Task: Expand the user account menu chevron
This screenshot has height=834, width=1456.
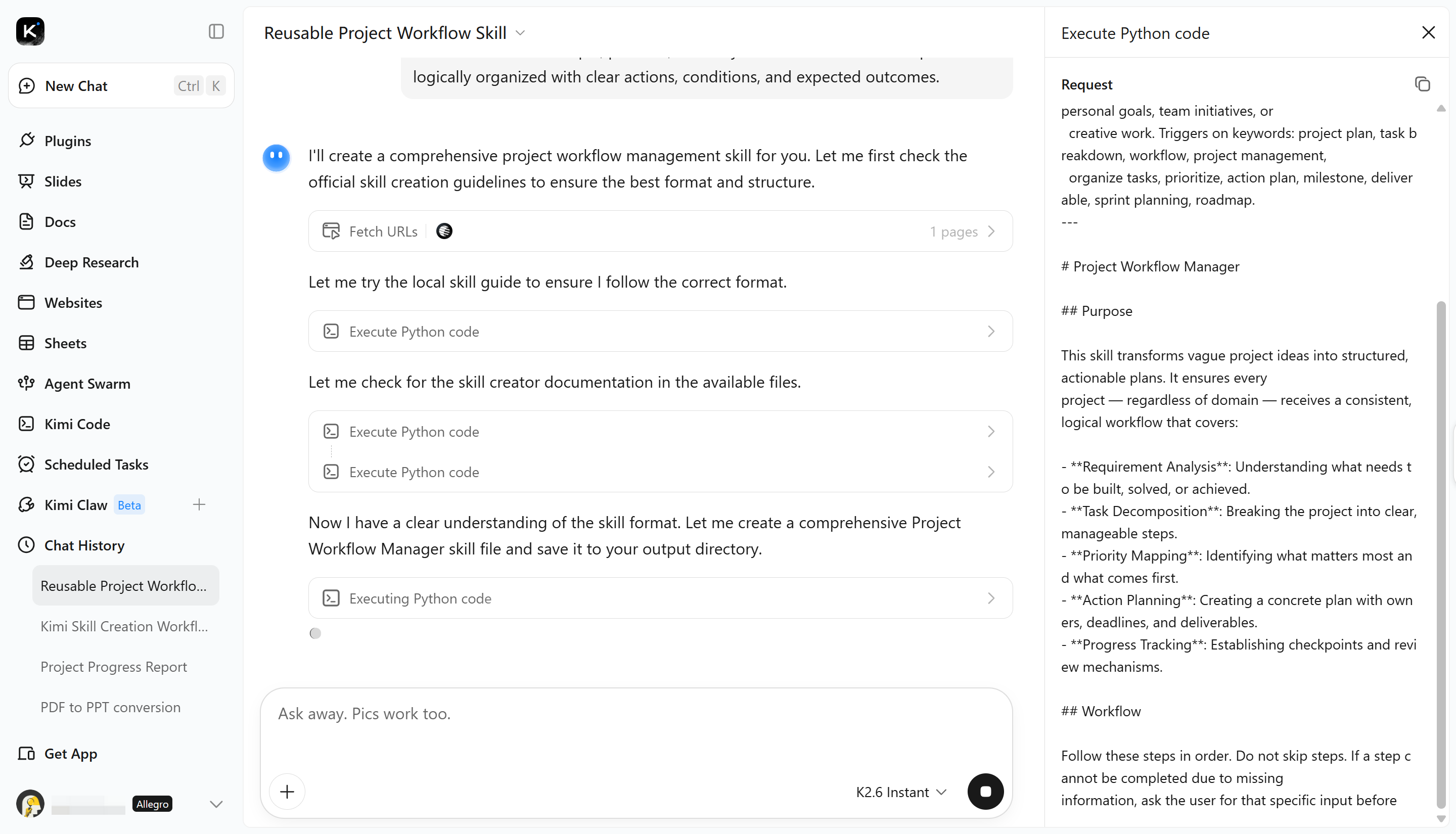Action: (216, 804)
